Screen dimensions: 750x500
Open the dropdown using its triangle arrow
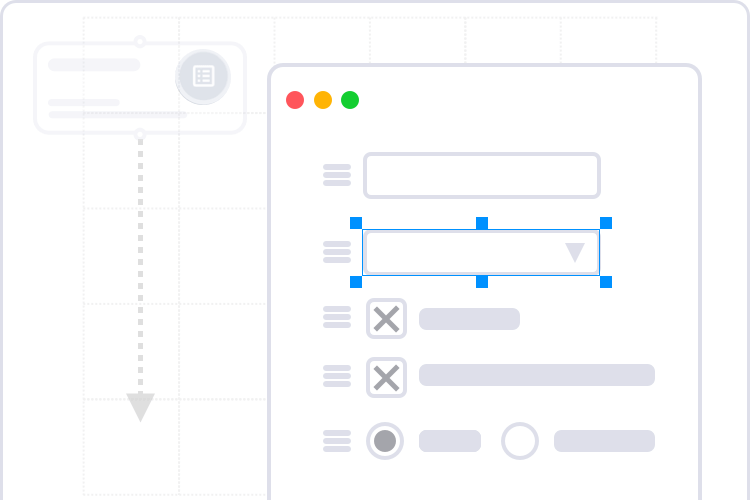point(575,252)
